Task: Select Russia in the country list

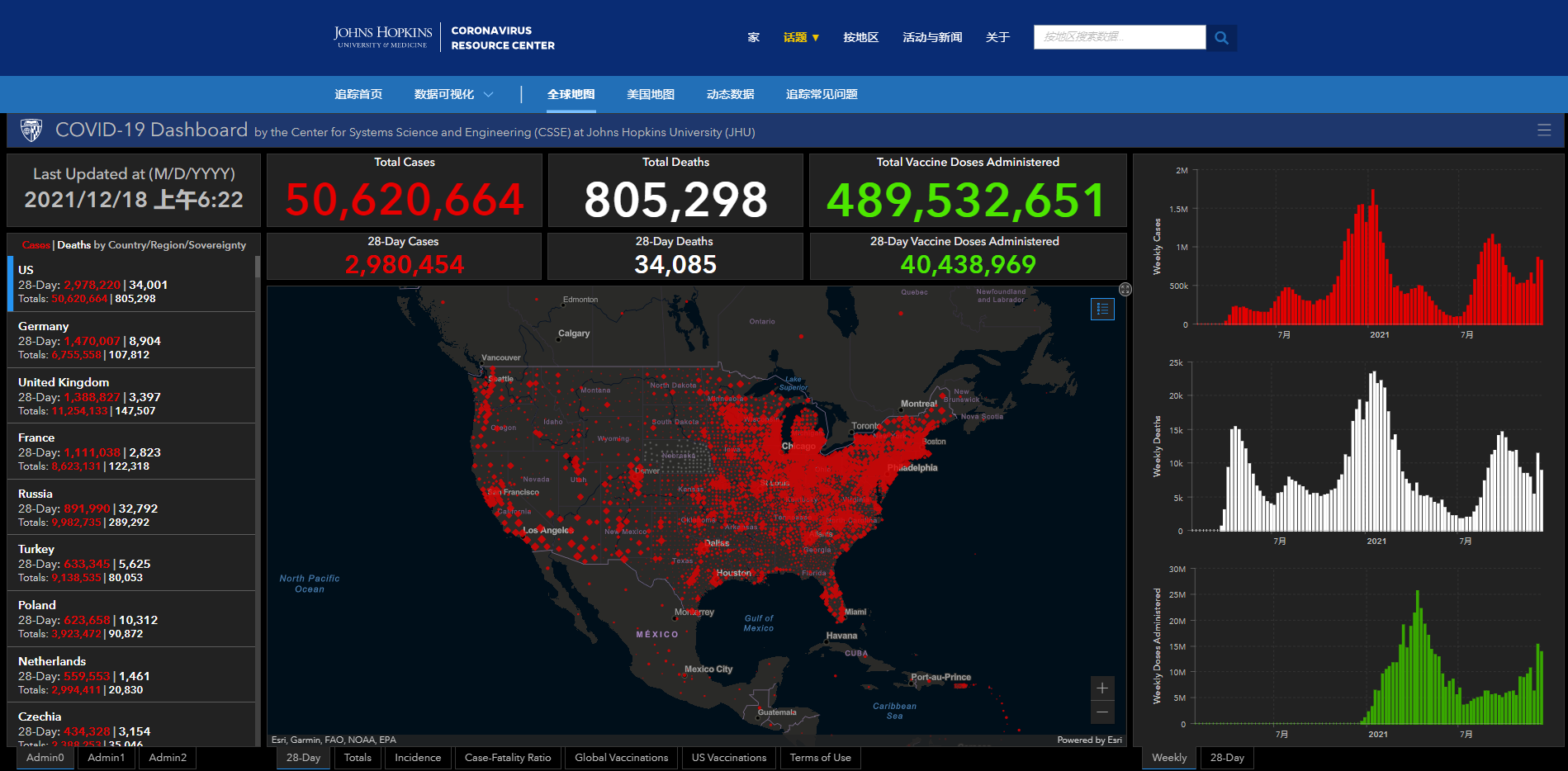Action: click(132, 508)
